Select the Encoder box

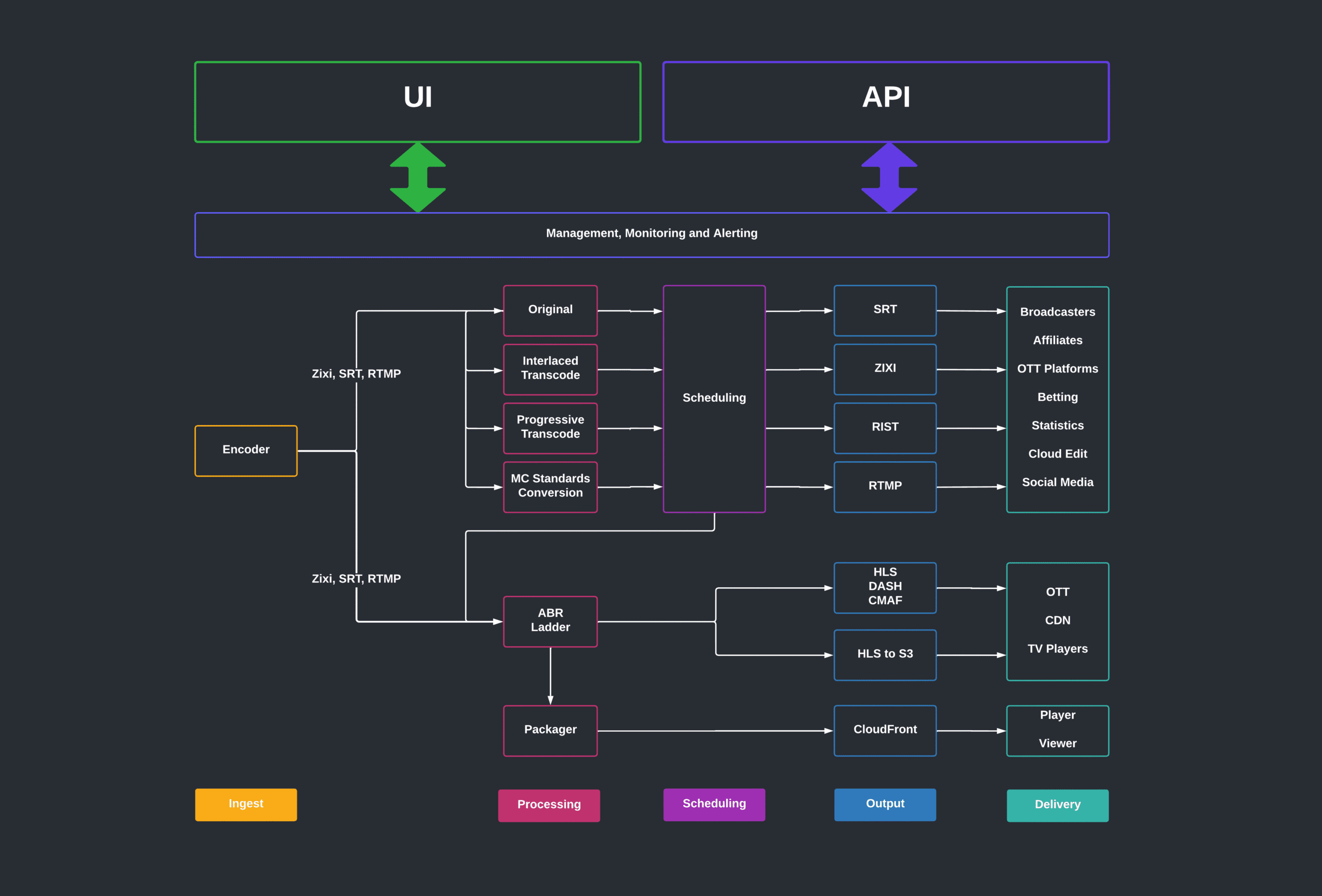click(x=246, y=450)
